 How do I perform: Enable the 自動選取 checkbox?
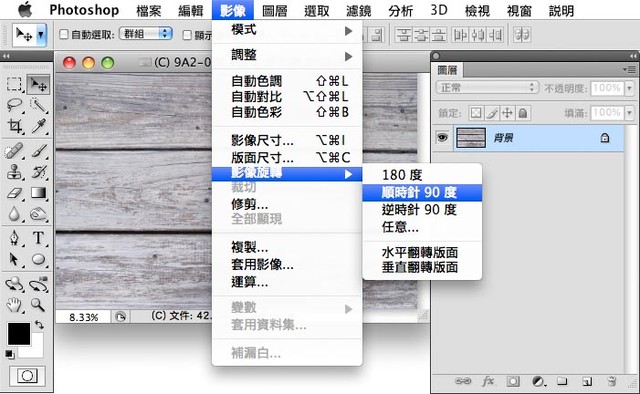pos(64,34)
